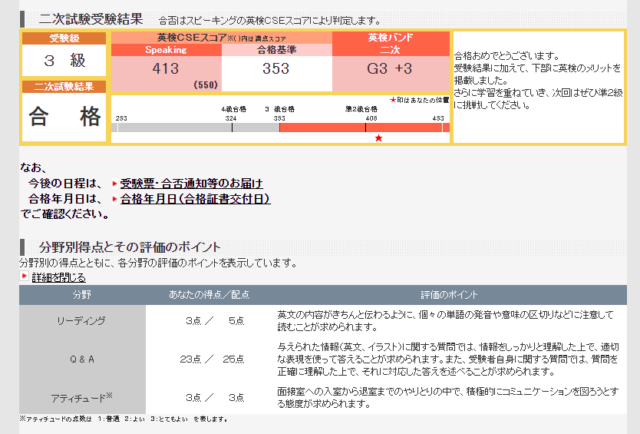
Task: Select the リーディング row label
Action: pos(82,321)
